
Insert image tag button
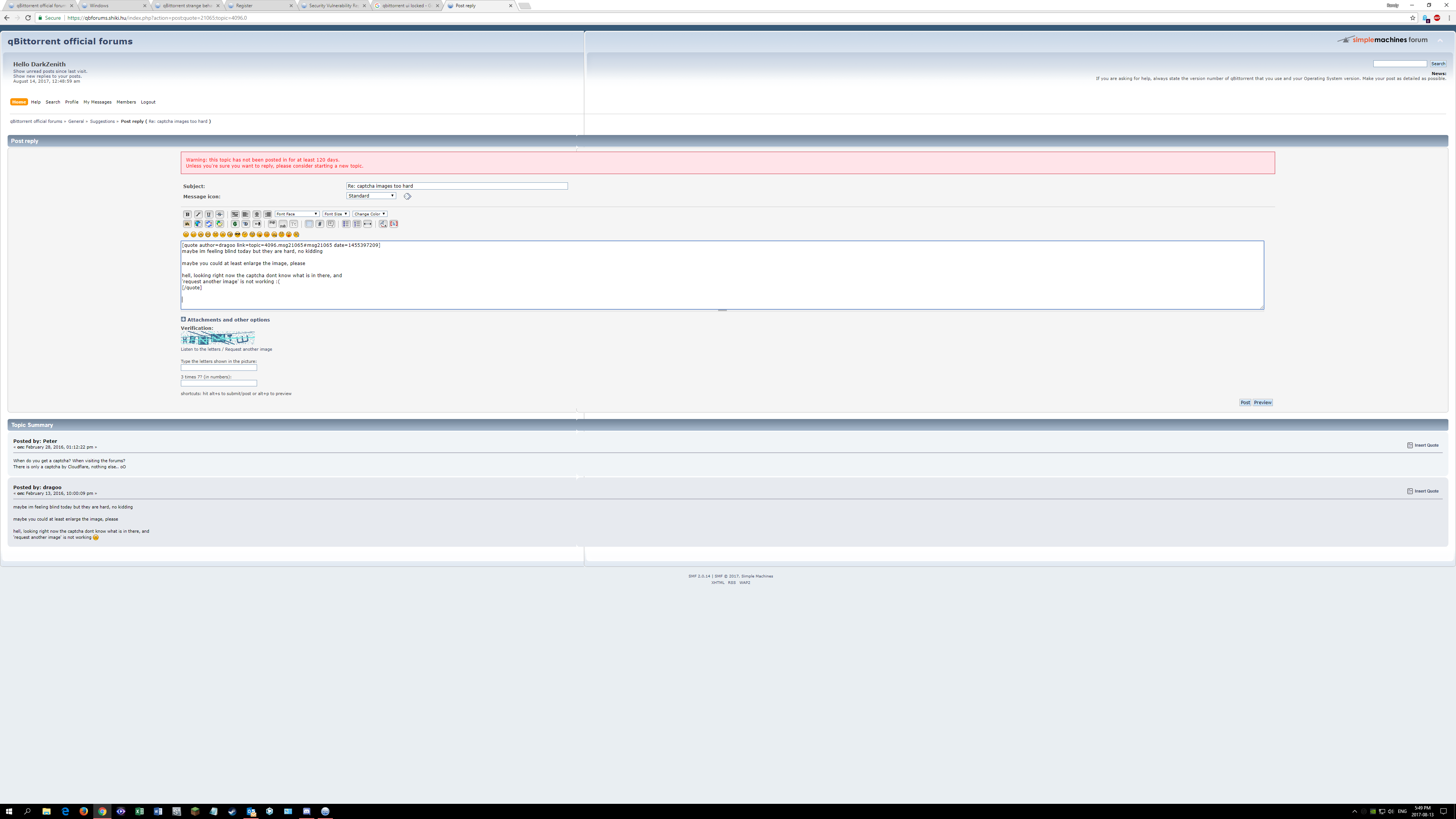[188, 224]
